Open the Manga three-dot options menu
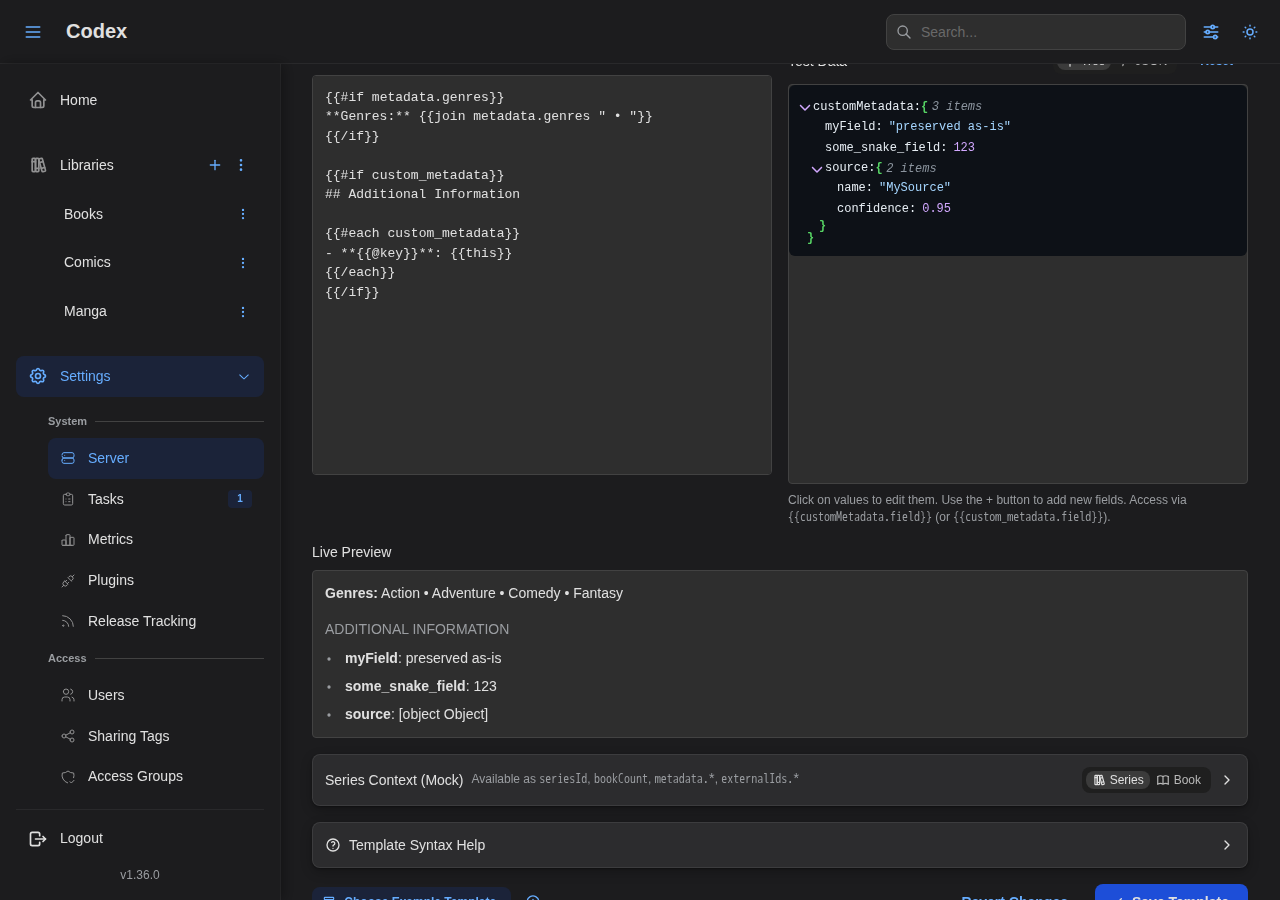The height and width of the screenshot is (900, 1280). pos(242,312)
